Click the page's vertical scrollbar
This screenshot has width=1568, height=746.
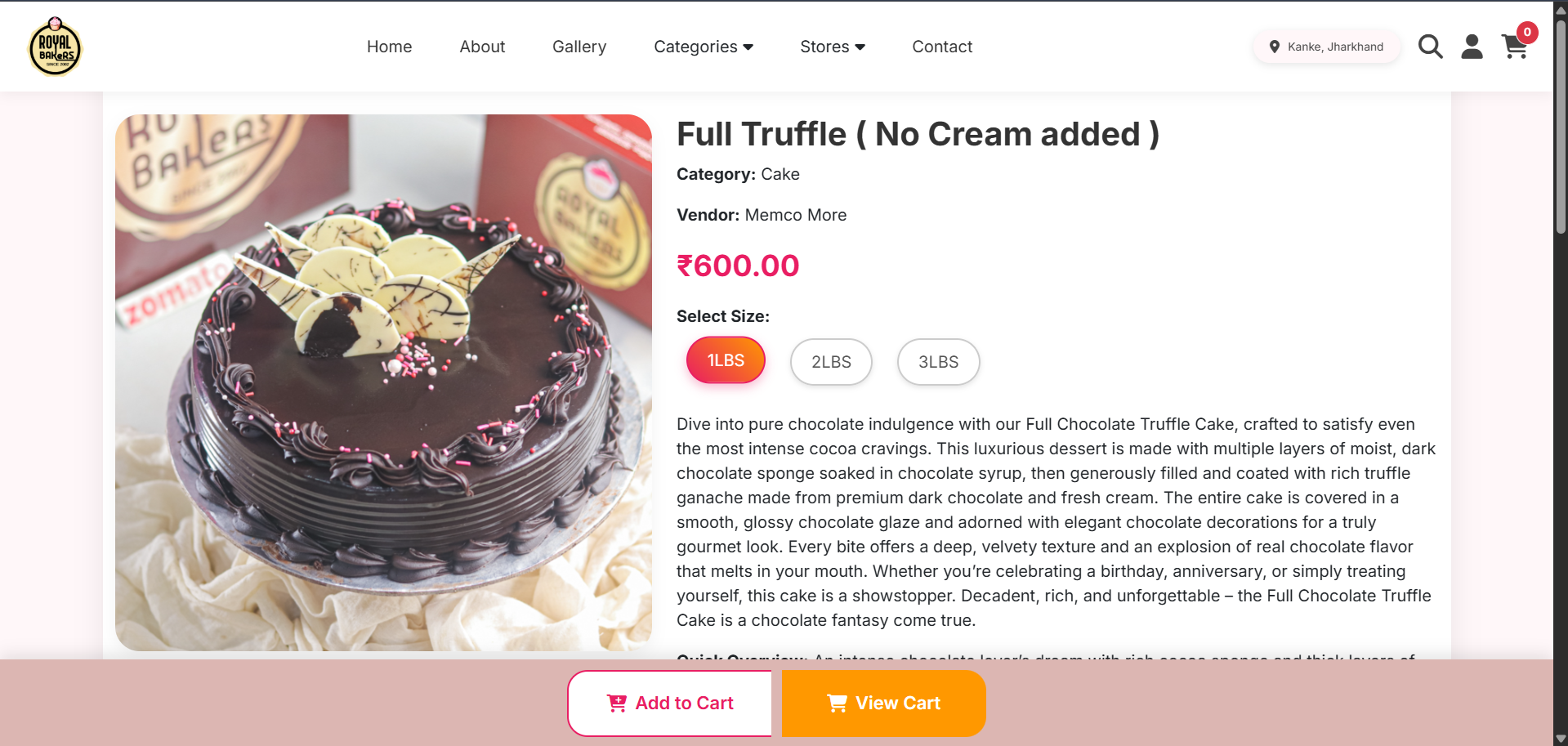(1561, 123)
